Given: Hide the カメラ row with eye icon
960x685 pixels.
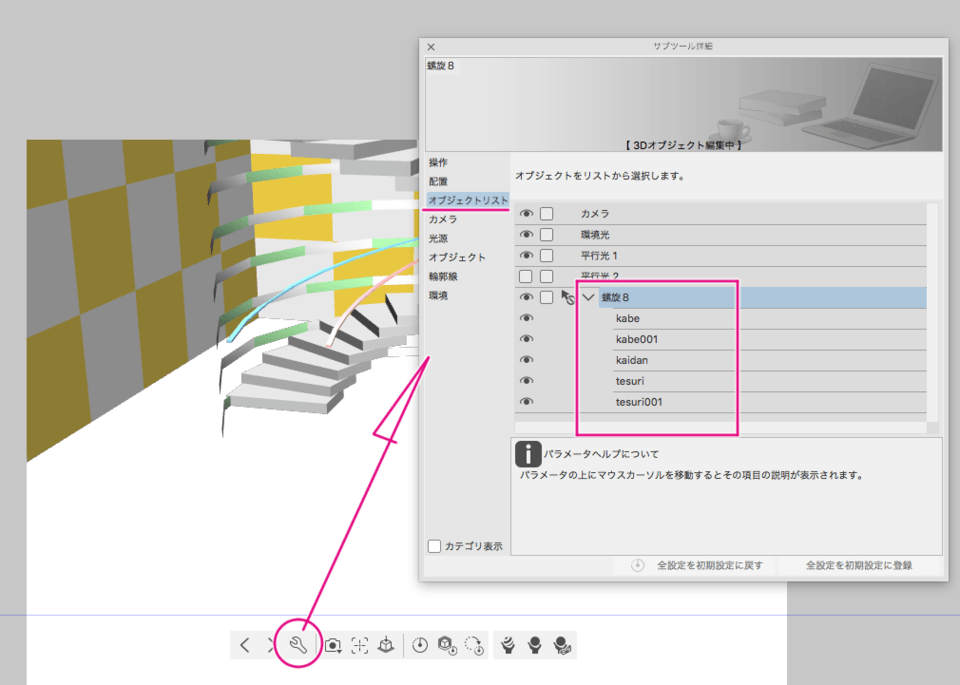Looking at the screenshot, I should coord(526,214).
